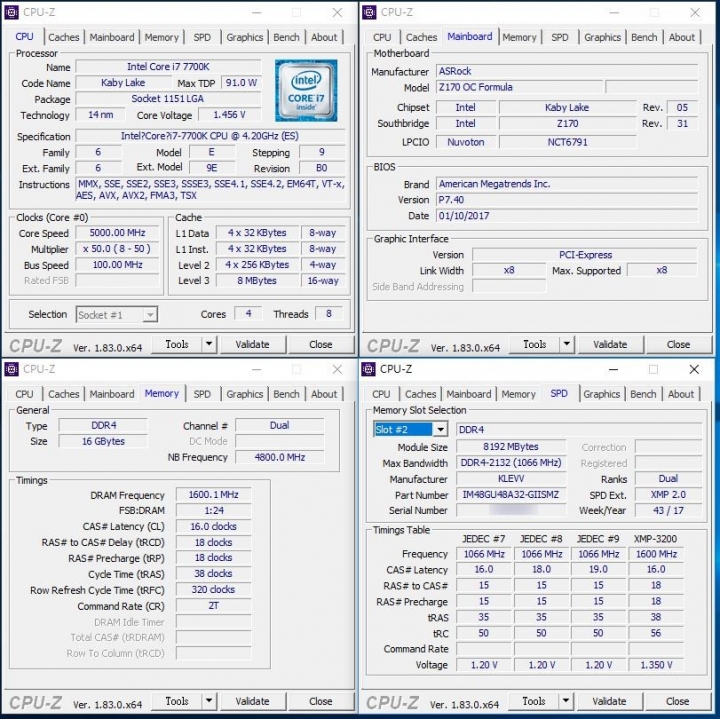
Task: Open Tools dropdown arrow in the CPU window
Action: point(209,344)
